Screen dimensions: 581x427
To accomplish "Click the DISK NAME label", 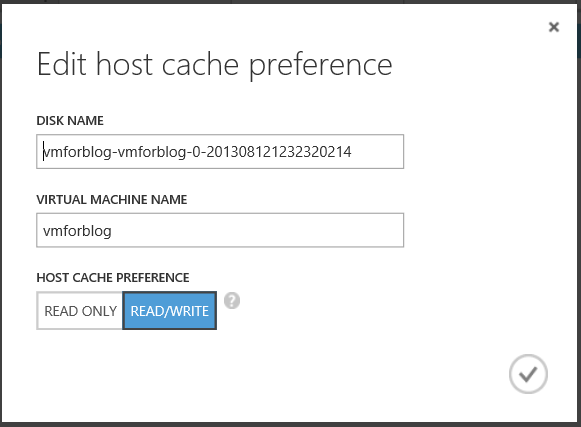I will coord(70,121).
